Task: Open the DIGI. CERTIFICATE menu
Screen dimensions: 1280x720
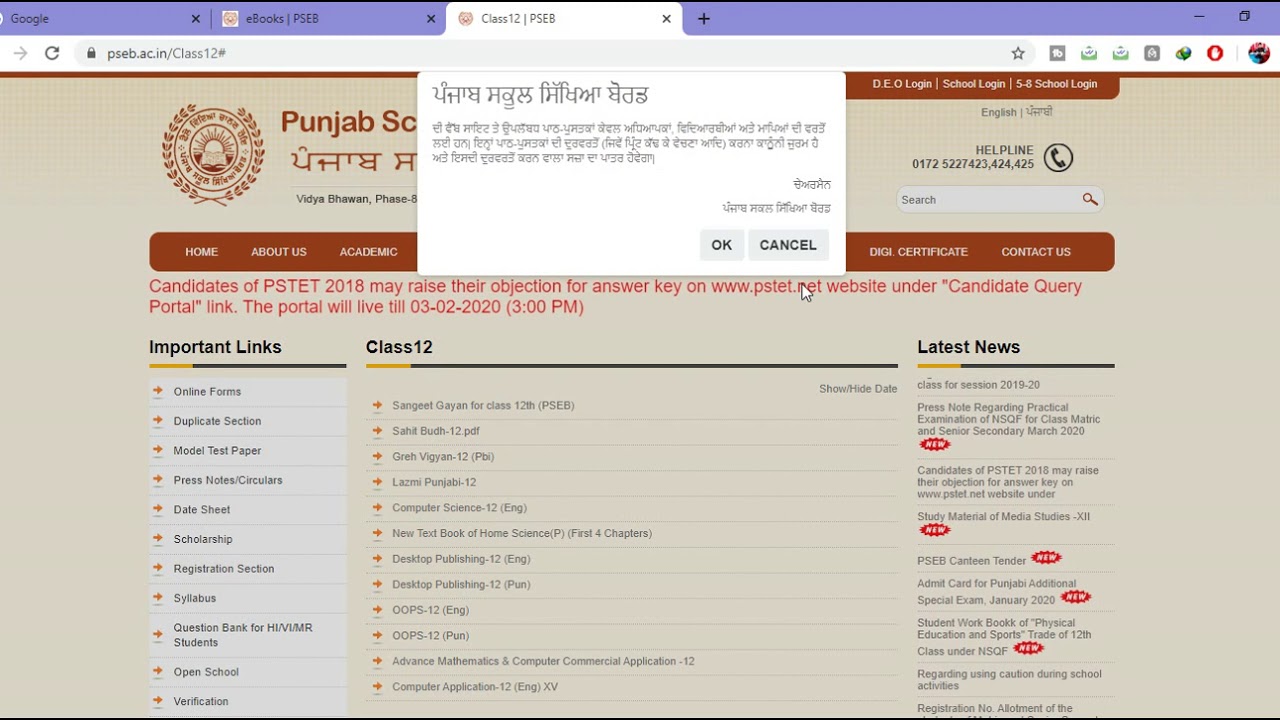Action: (x=918, y=252)
